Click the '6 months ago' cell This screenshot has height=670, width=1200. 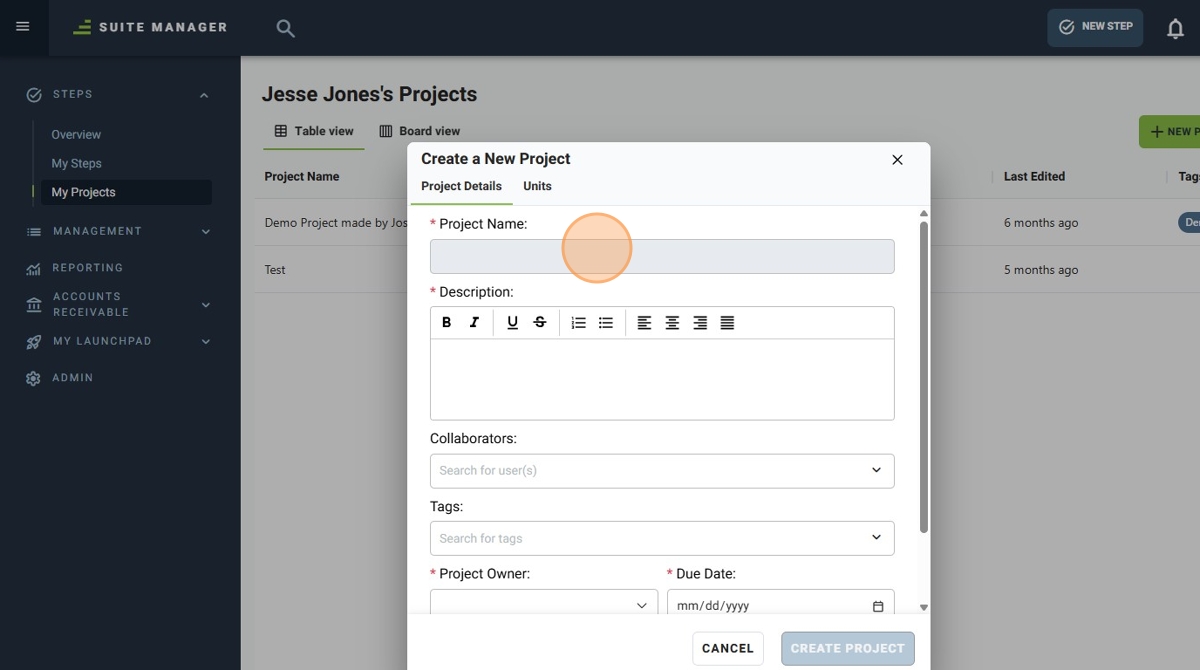pyautogui.click(x=1041, y=223)
